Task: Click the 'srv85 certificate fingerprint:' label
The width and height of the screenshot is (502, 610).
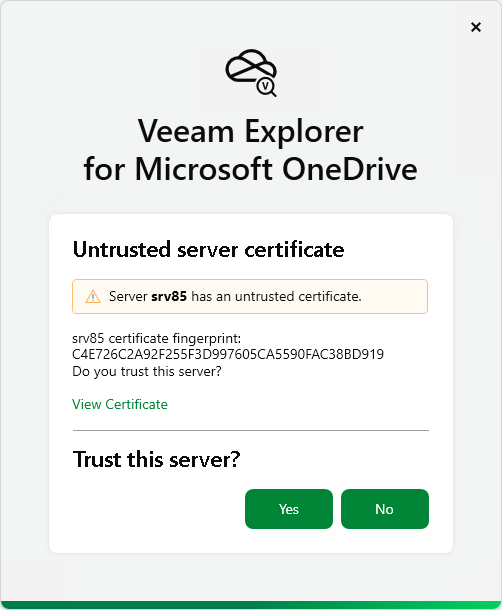Action: (156, 338)
